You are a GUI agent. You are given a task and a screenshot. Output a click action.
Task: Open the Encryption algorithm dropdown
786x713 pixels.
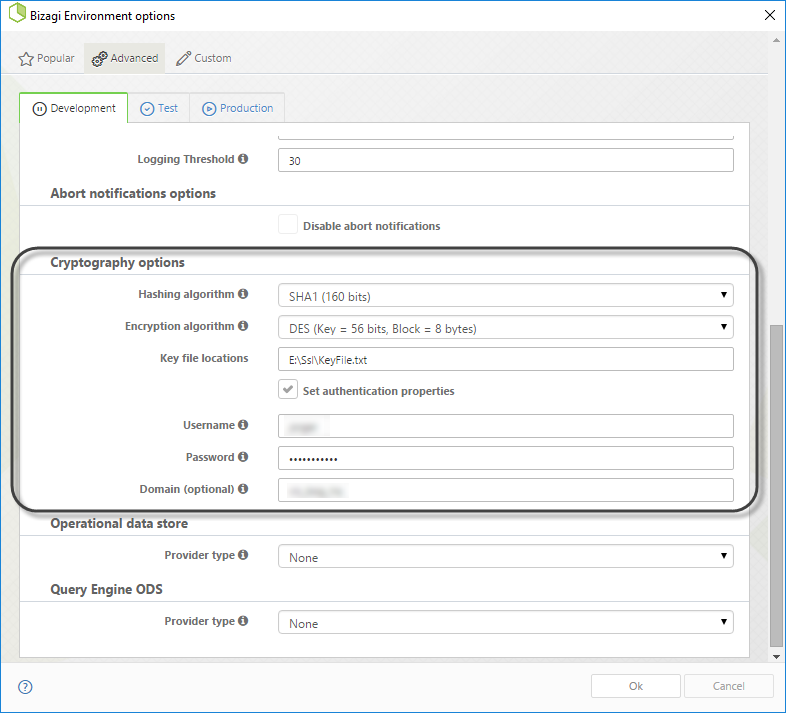click(506, 327)
